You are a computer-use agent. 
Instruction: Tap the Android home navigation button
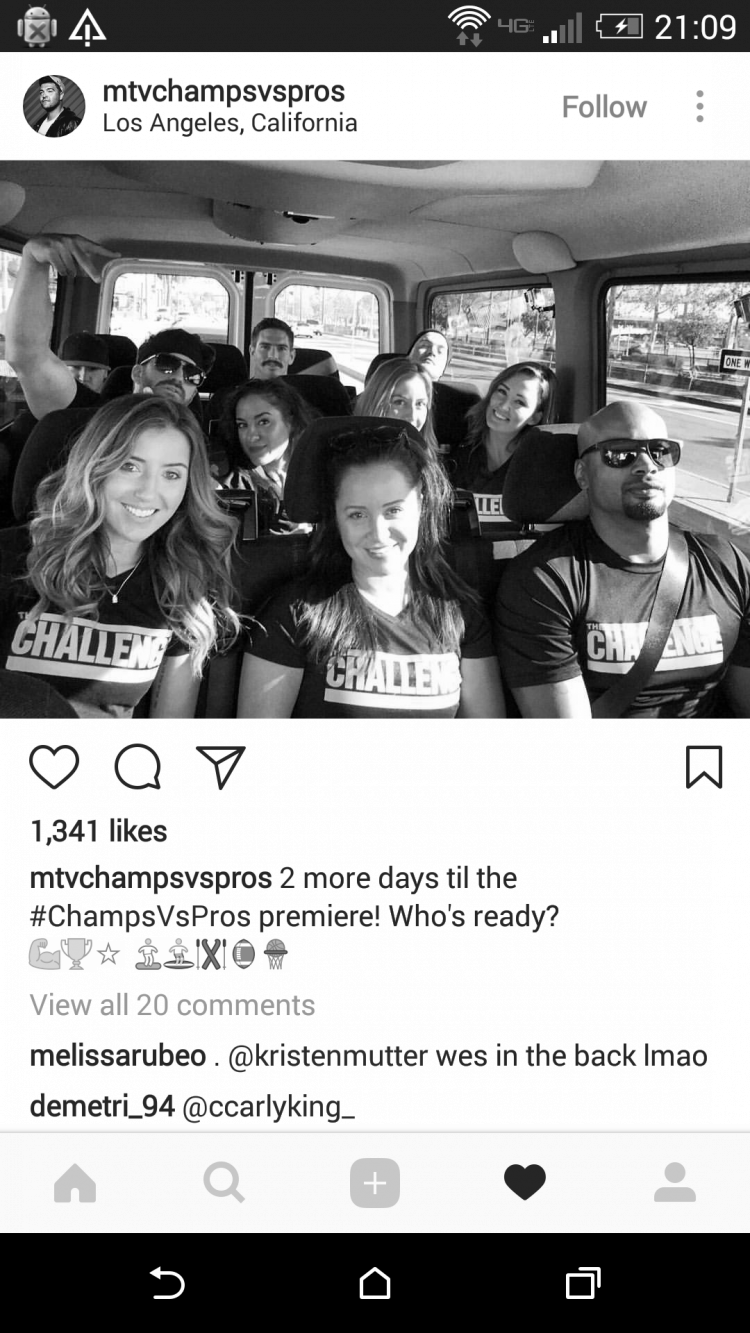[x=375, y=1283]
